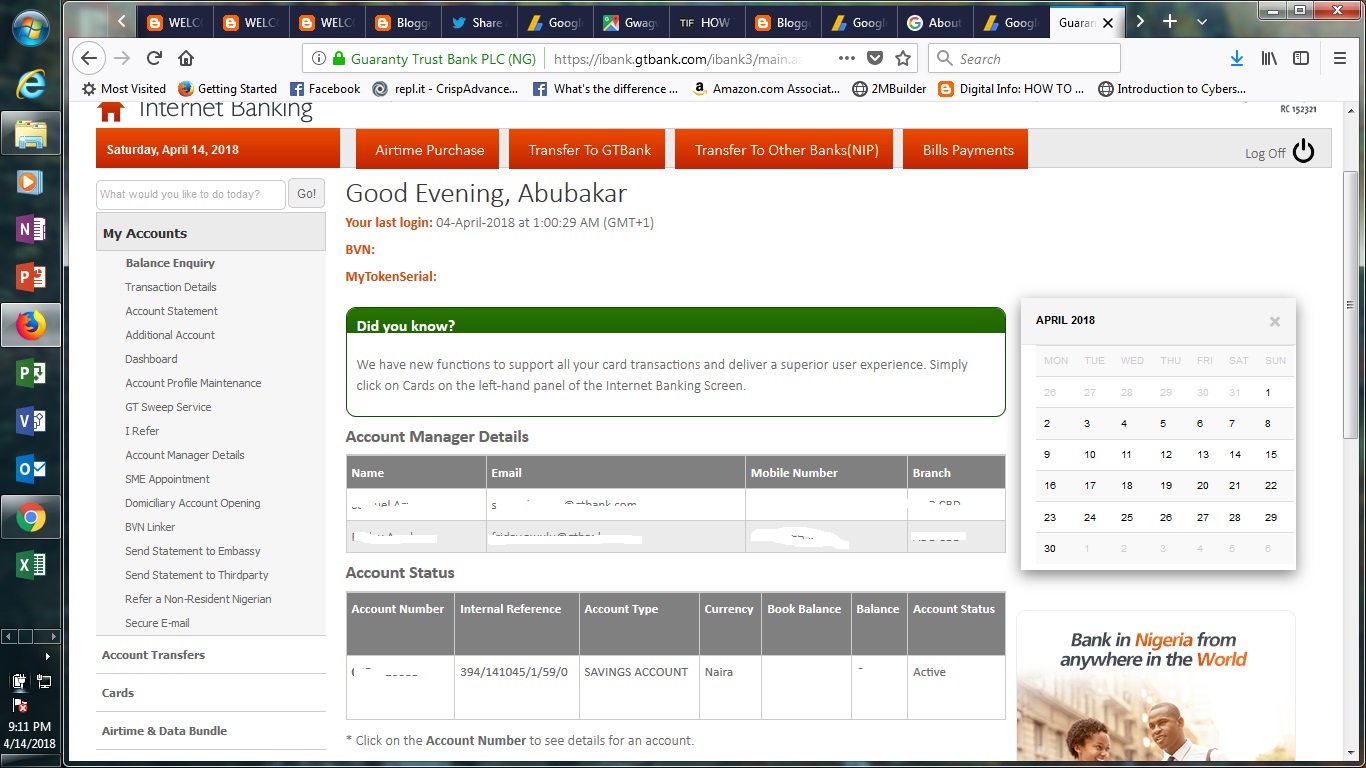Expand the Account Transfers section
The width and height of the screenshot is (1366, 768).
[x=153, y=655]
